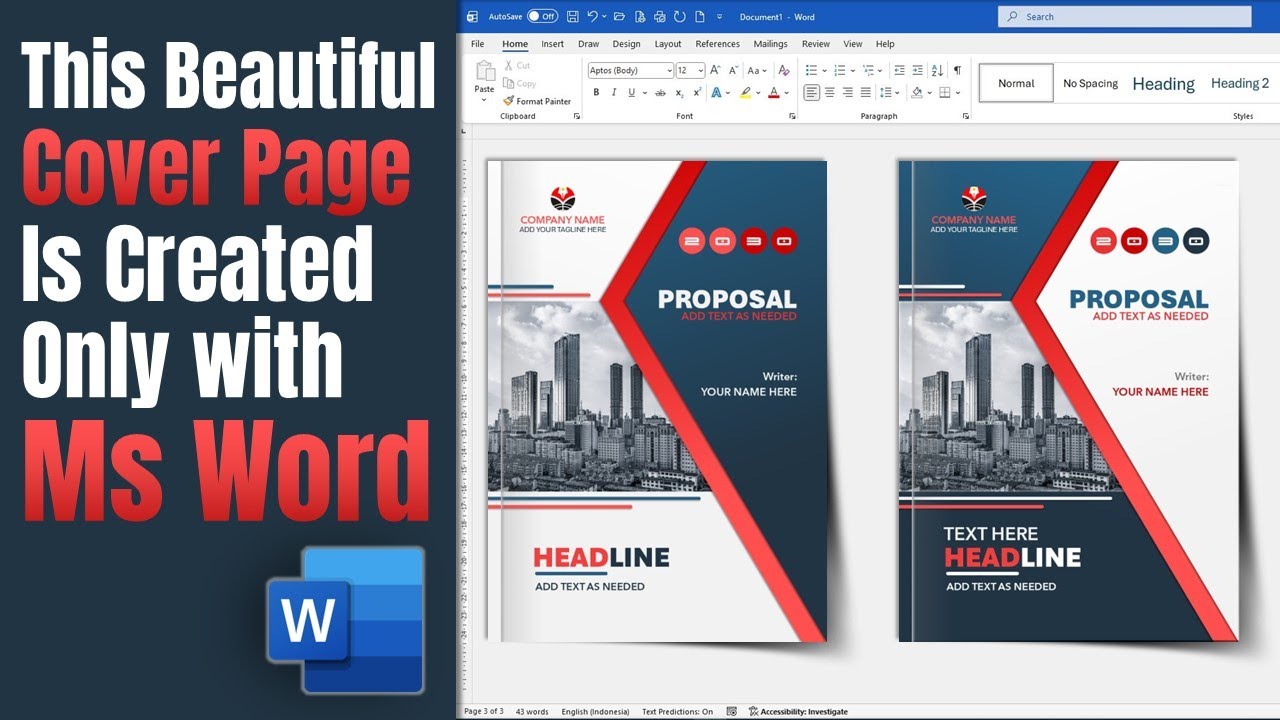The image size is (1280, 720).
Task: Click the Cut button
Action: pyautogui.click(x=517, y=65)
